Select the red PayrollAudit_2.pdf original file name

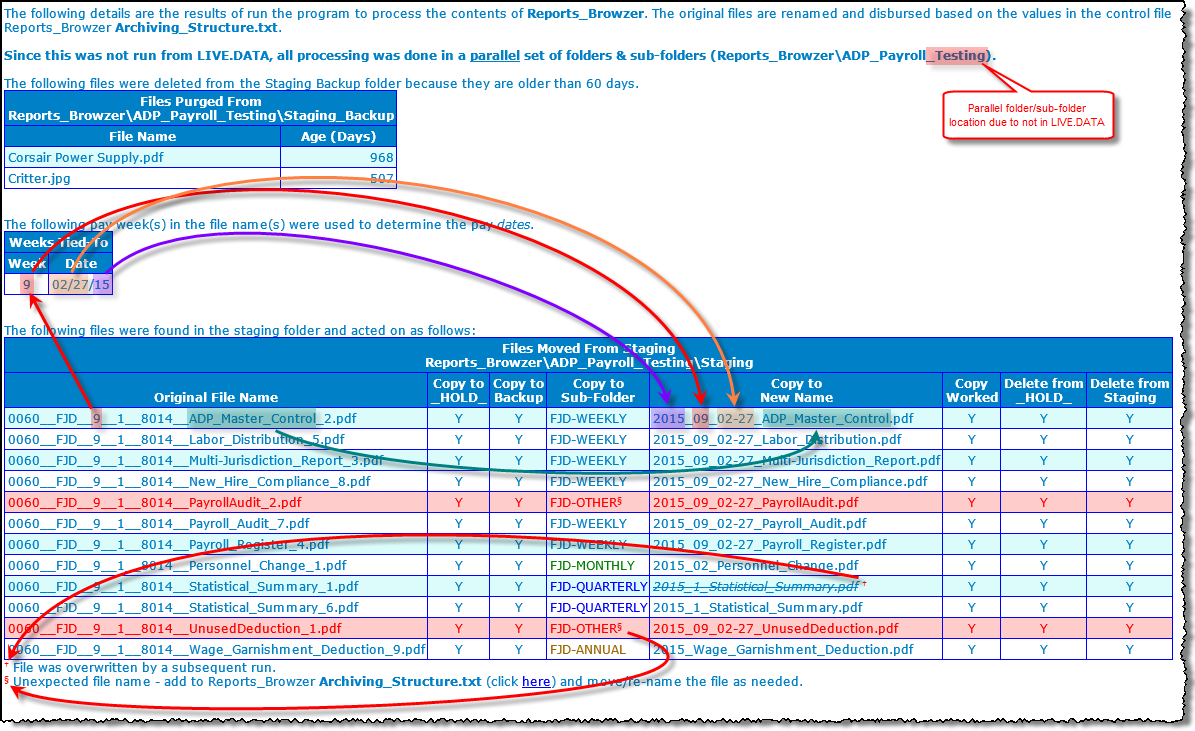pos(154,503)
